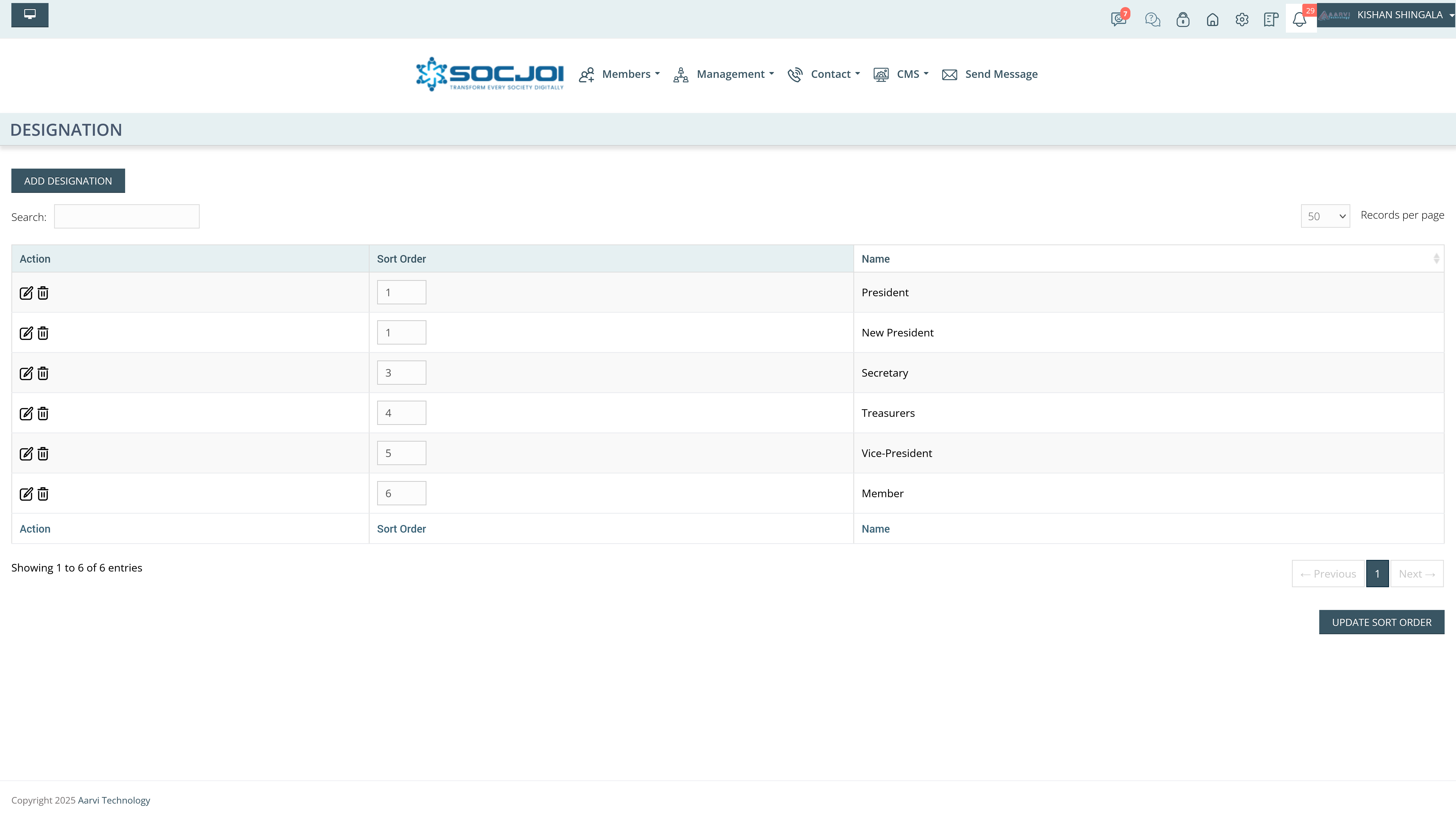Expand the CMS menu
Screen dimensions: 1456x819
pos(901,74)
